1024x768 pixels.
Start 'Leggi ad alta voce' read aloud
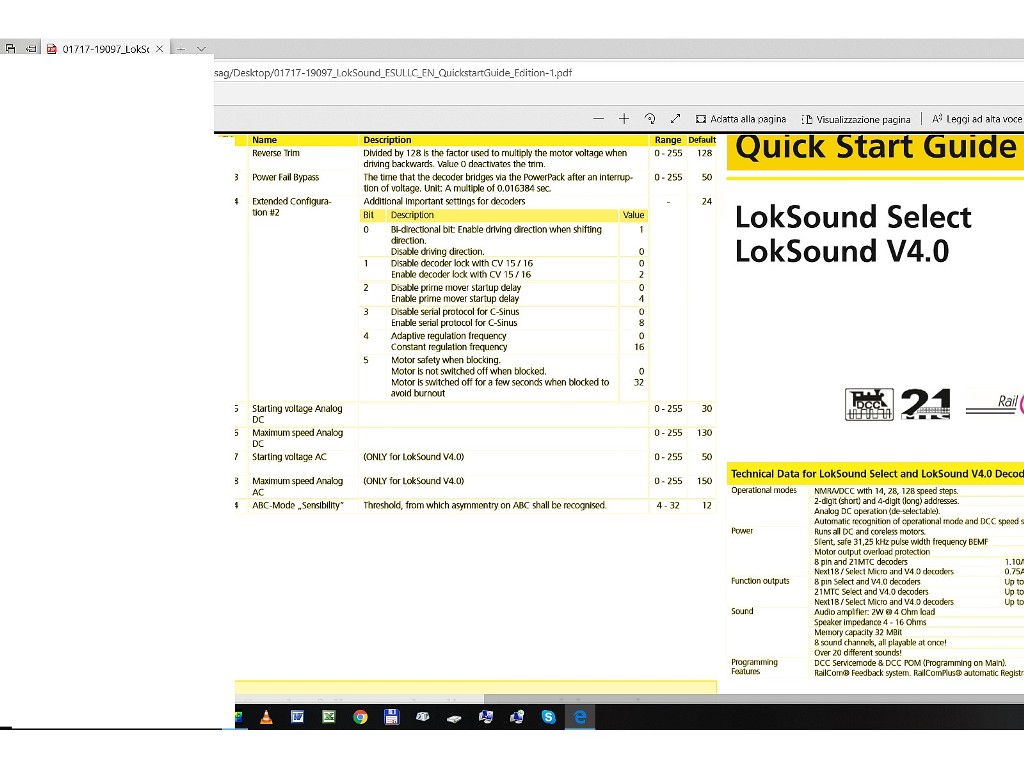point(976,119)
